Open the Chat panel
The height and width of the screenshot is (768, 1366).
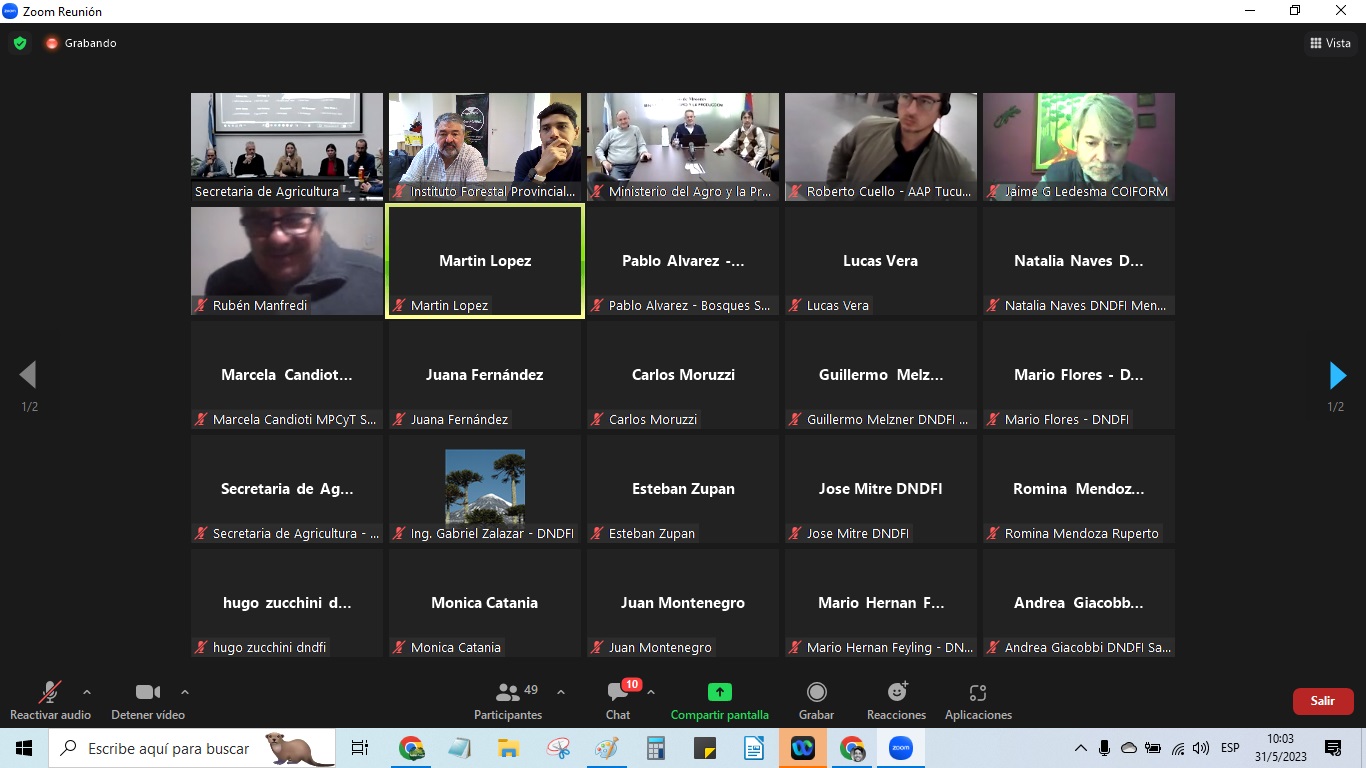tap(618, 700)
